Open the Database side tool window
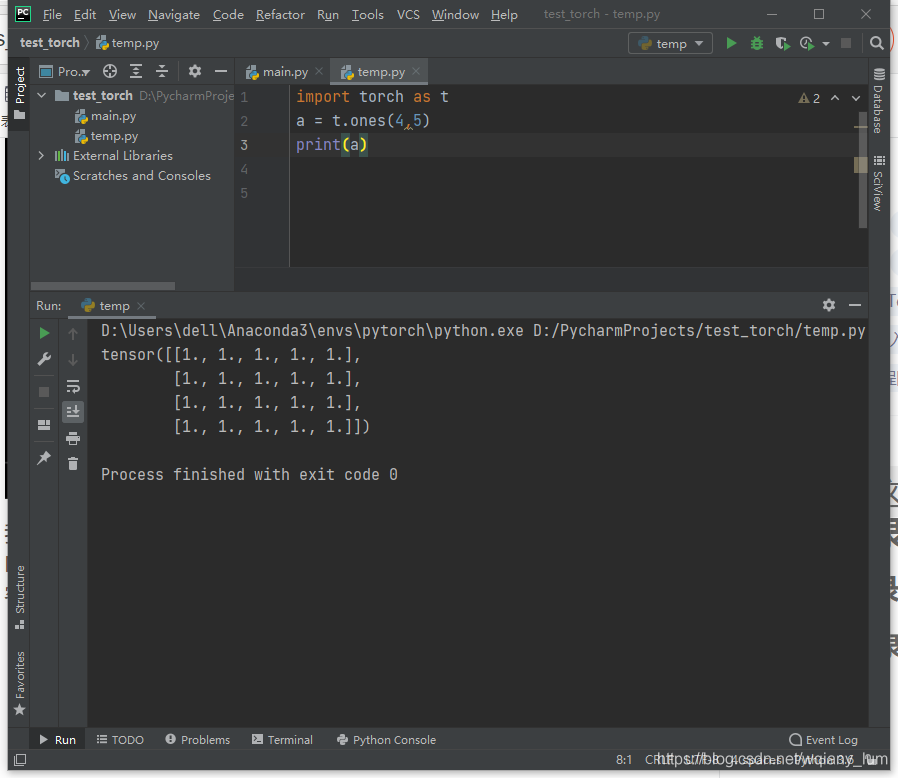This screenshot has width=898, height=778. click(879, 101)
